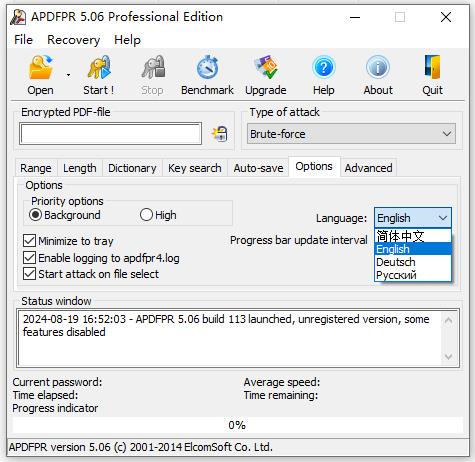Viewport: 475px width, 462px height.
Task: Click the Encrypted PDF-file input field
Action: (110, 134)
